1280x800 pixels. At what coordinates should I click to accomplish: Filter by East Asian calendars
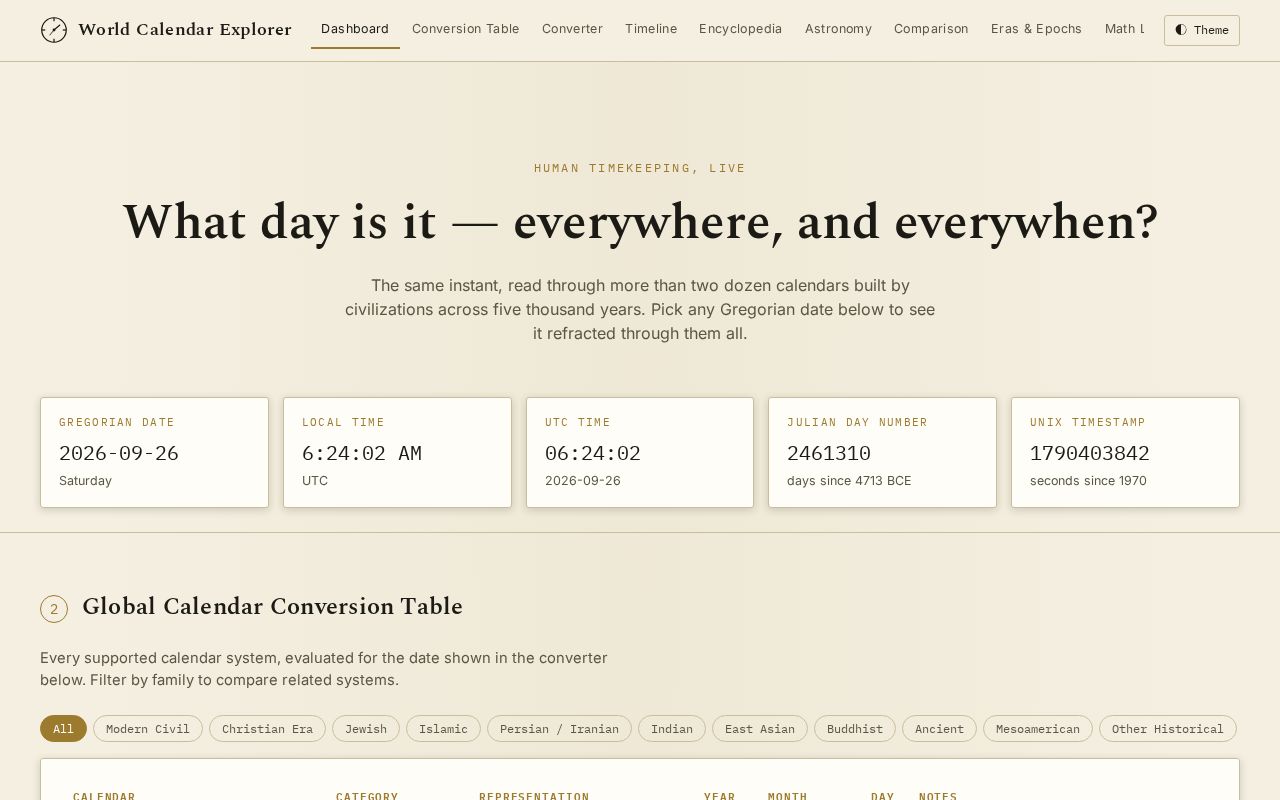click(760, 729)
